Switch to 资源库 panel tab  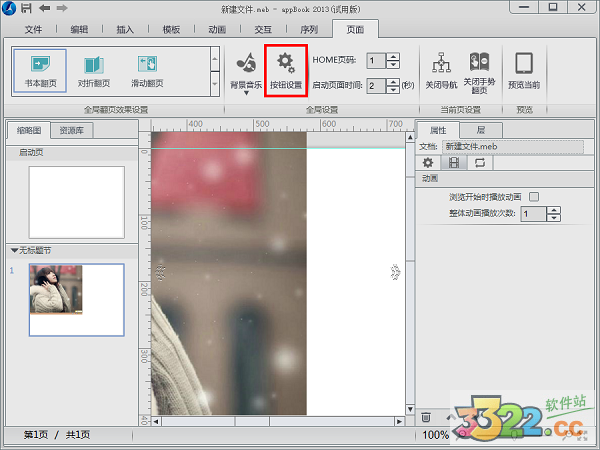click(x=72, y=130)
